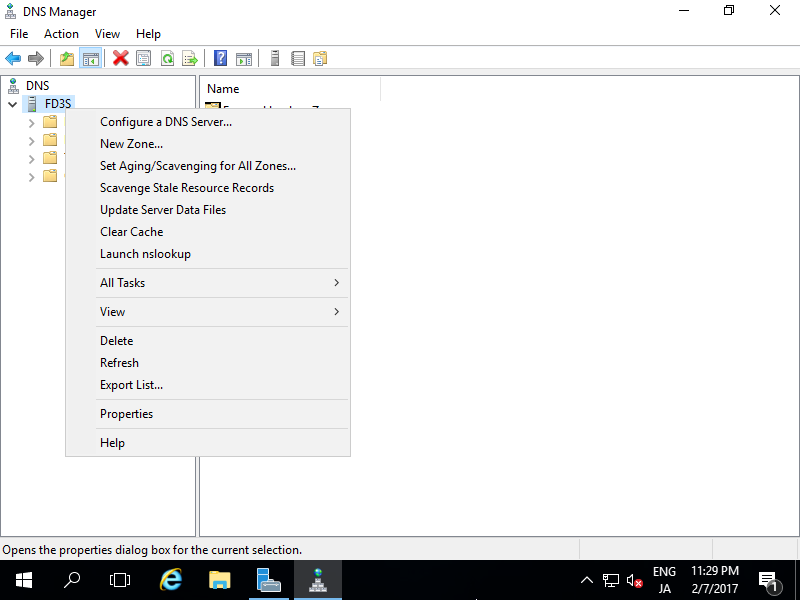Refresh the view using the Refresh toolbar icon
Image resolution: width=800 pixels, height=600 pixels.
click(166, 57)
